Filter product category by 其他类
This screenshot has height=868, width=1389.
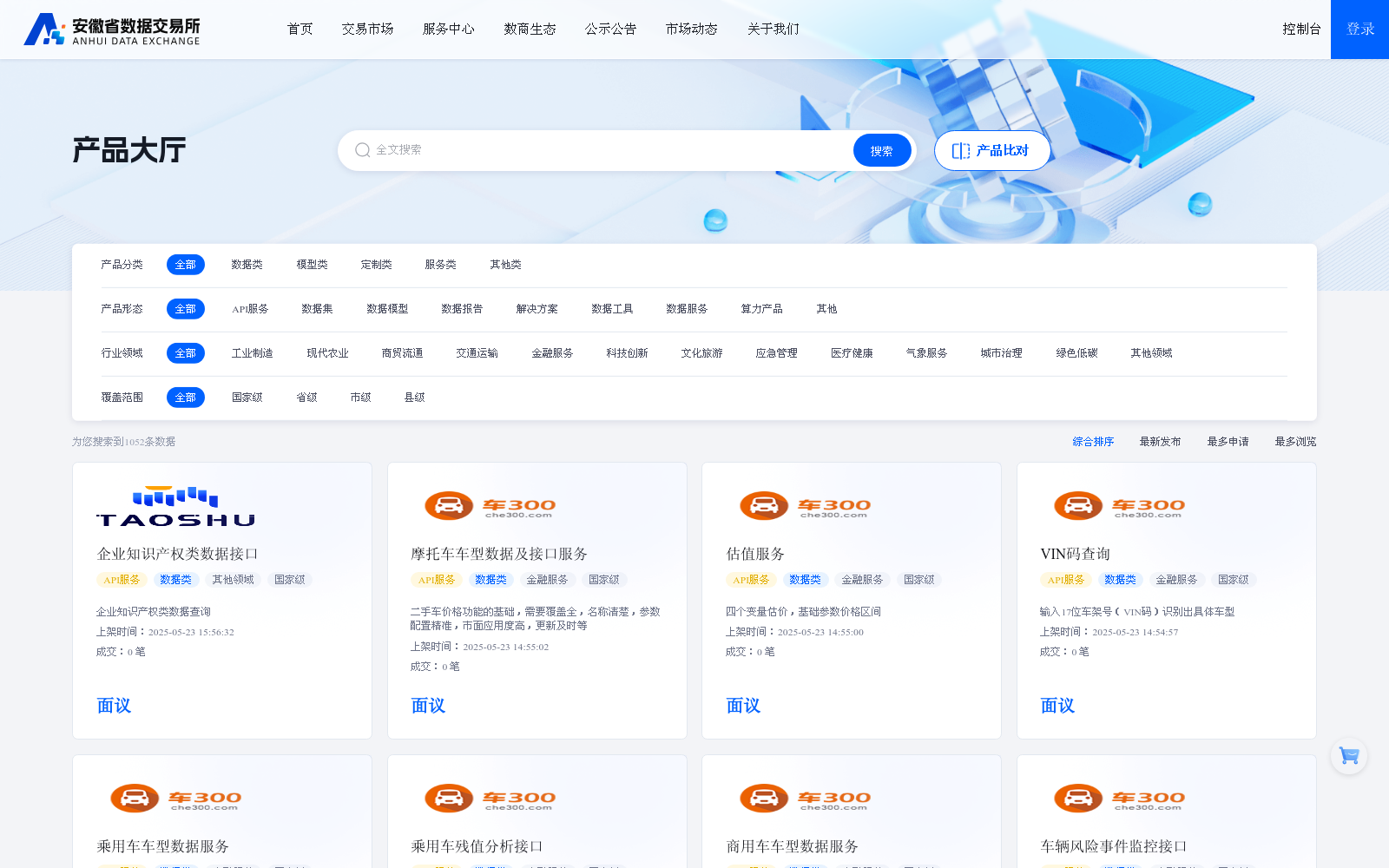click(505, 265)
